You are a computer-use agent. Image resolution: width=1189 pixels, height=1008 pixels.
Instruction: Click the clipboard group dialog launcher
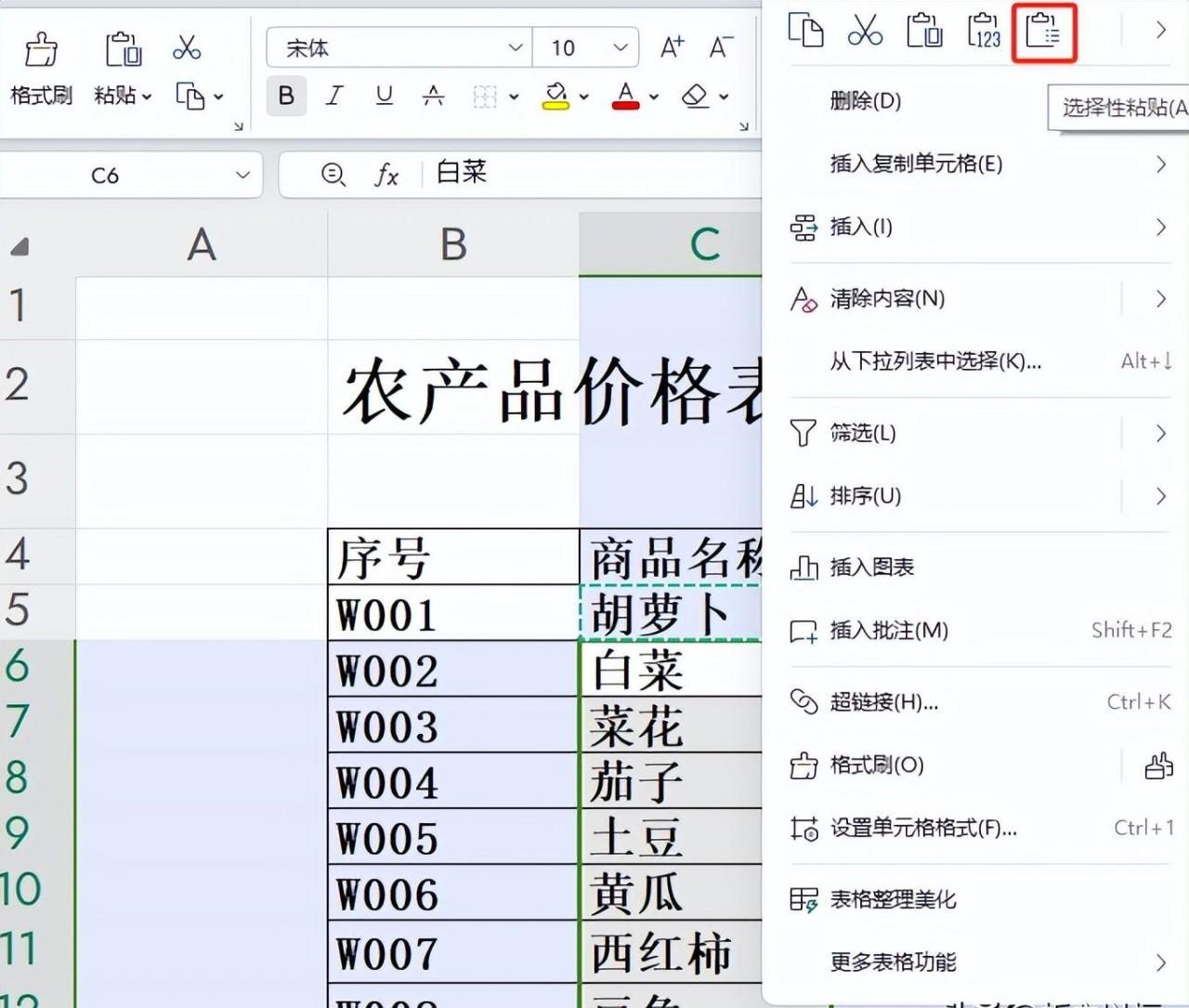coord(239,125)
